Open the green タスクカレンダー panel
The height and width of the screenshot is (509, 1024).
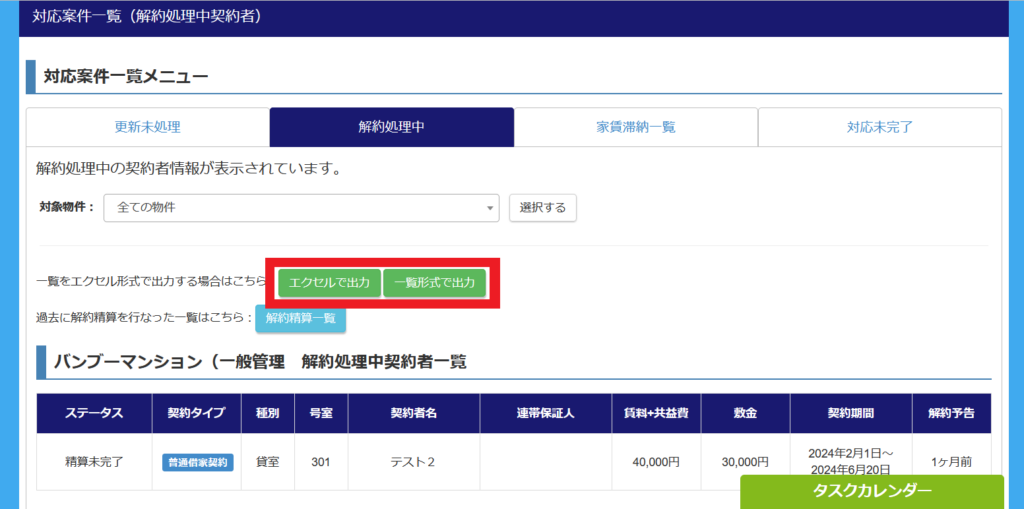click(871, 491)
